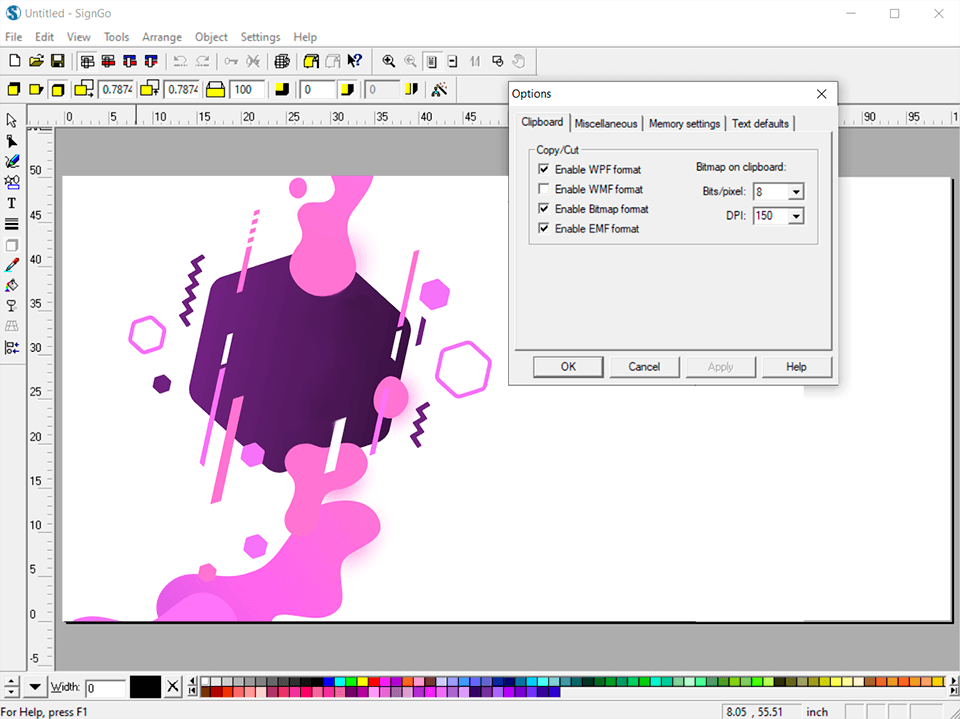Select the arrow selection tool
This screenshot has height=719, width=960.
point(11,119)
